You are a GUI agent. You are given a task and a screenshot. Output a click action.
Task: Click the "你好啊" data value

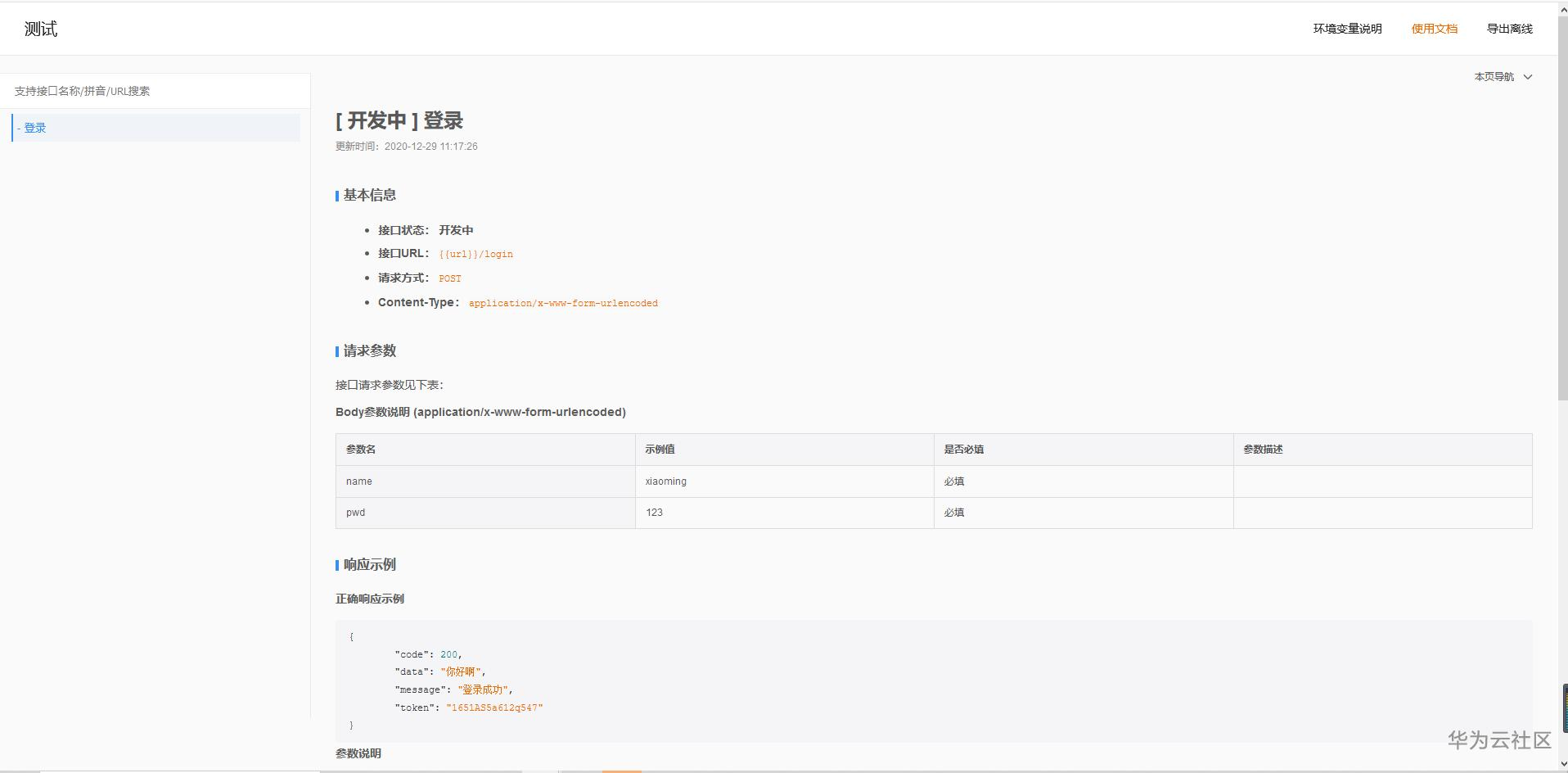click(461, 671)
